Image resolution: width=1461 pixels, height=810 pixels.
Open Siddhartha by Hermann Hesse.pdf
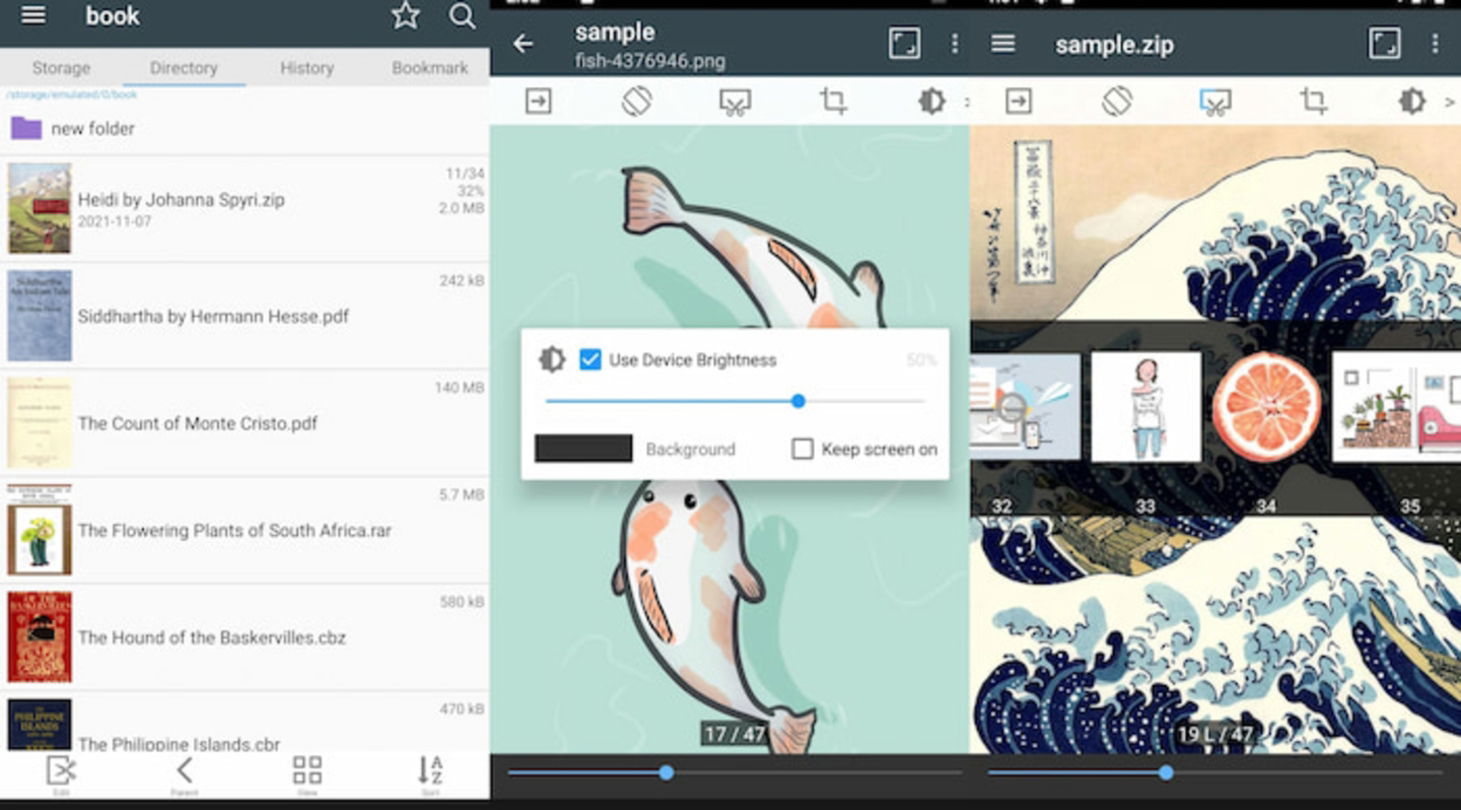(245, 316)
